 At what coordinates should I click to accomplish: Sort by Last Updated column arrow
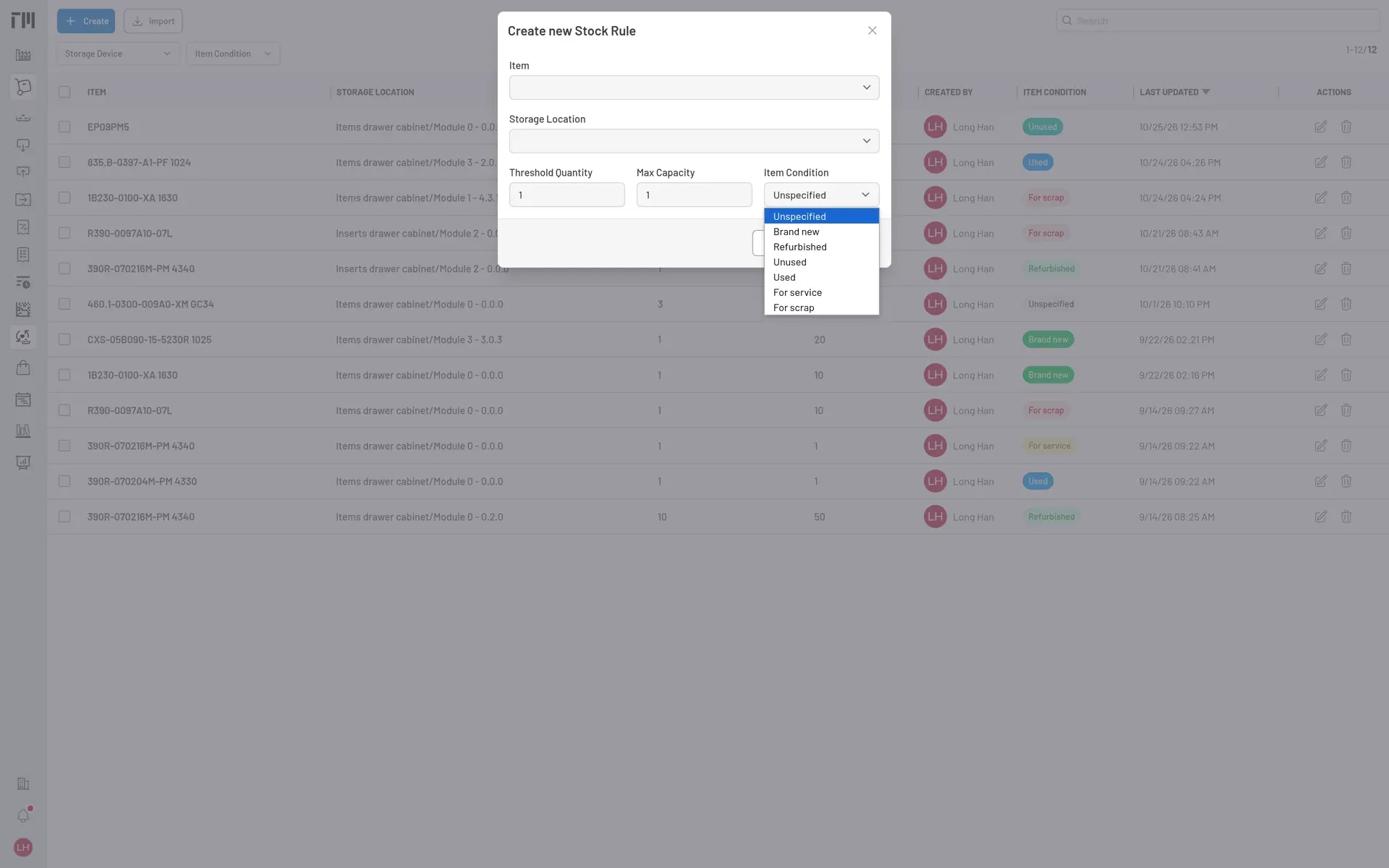[x=1205, y=92]
